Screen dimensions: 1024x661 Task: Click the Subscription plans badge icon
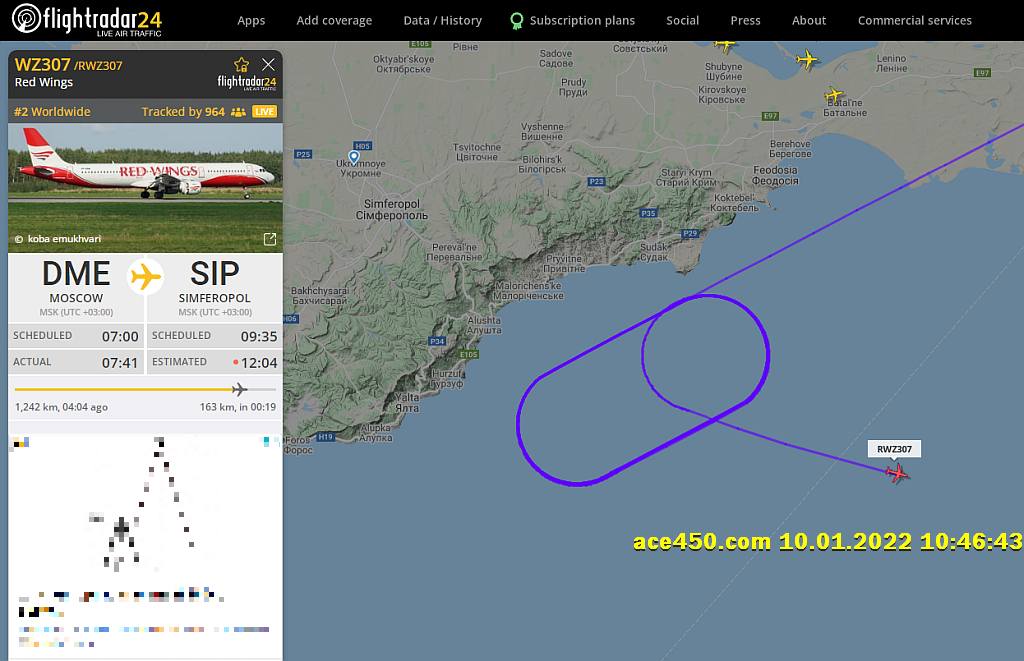click(516, 21)
